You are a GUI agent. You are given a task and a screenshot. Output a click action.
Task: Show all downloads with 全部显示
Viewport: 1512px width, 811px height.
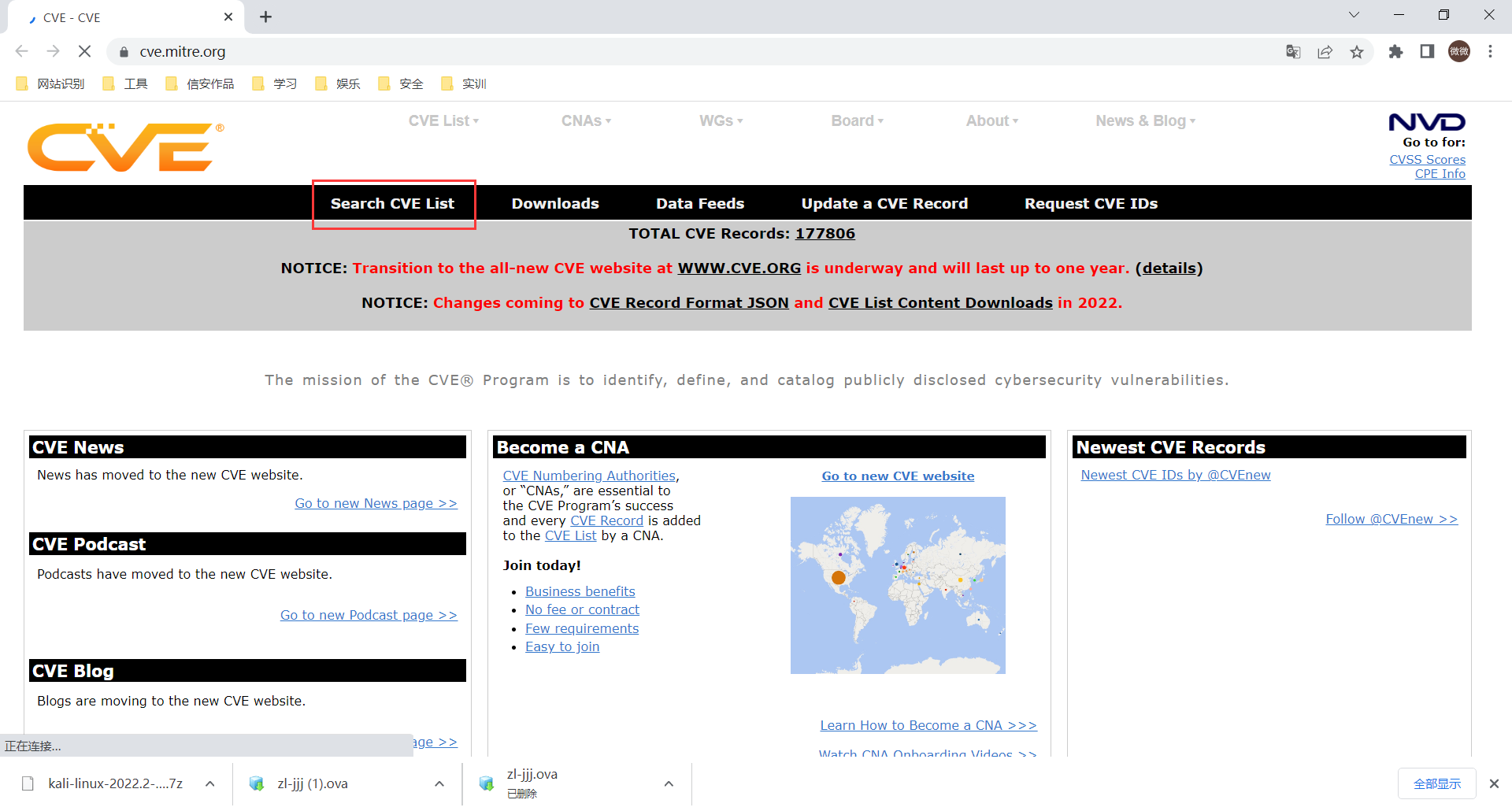tap(1437, 783)
